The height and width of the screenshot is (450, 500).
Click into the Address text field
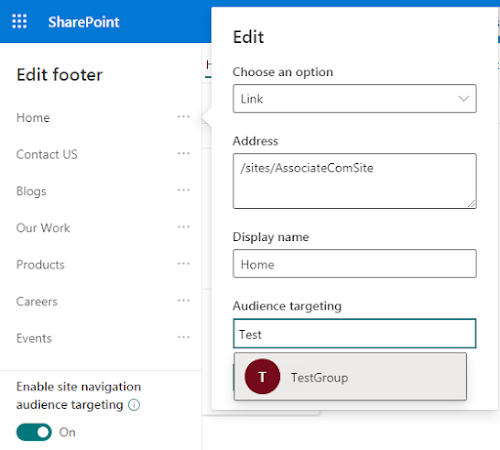(355, 181)
